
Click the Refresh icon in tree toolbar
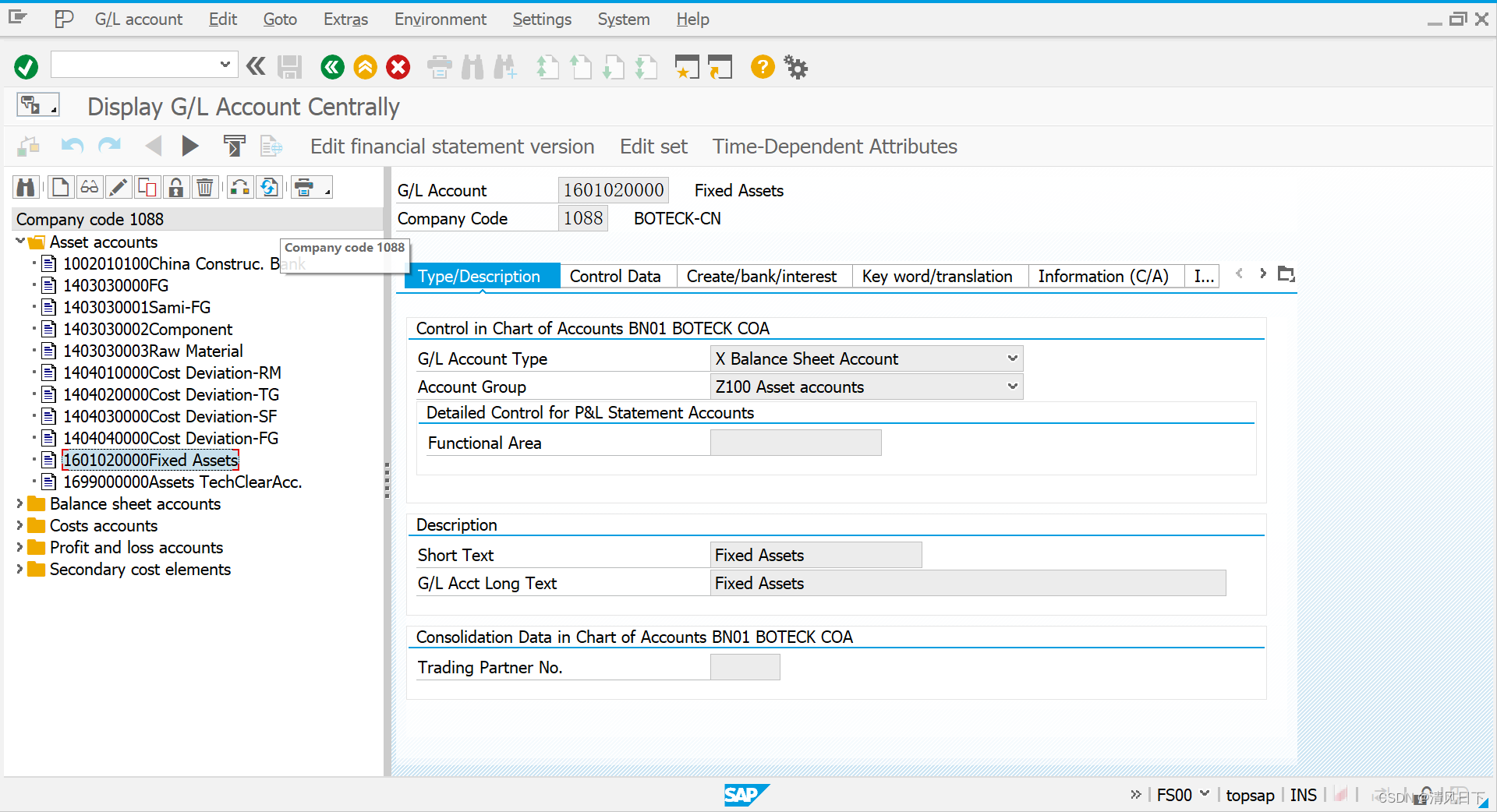tap(269, 187)
